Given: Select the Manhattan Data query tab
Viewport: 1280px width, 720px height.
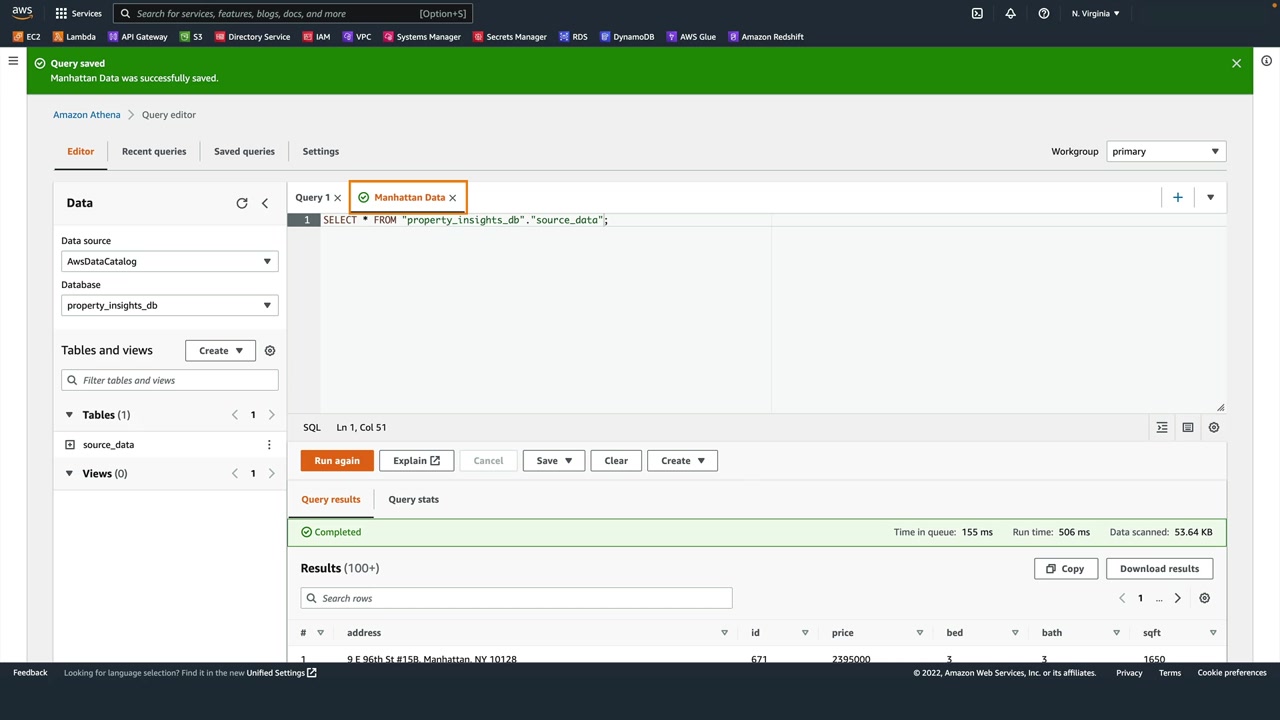Looking at the screenshot, I should (x=409, y=198).
